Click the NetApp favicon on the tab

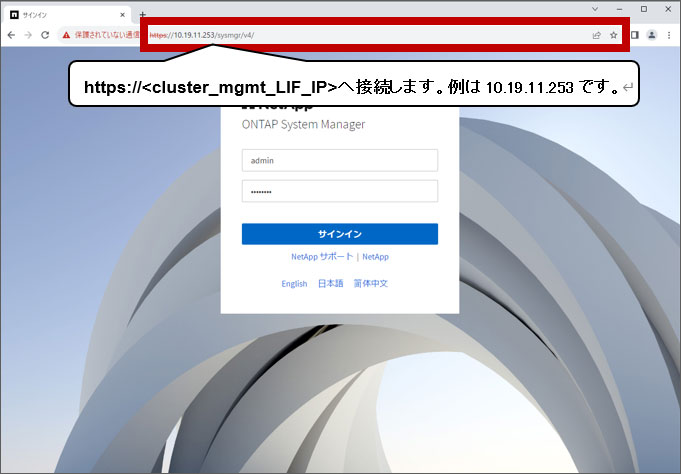tap(14, 15)
